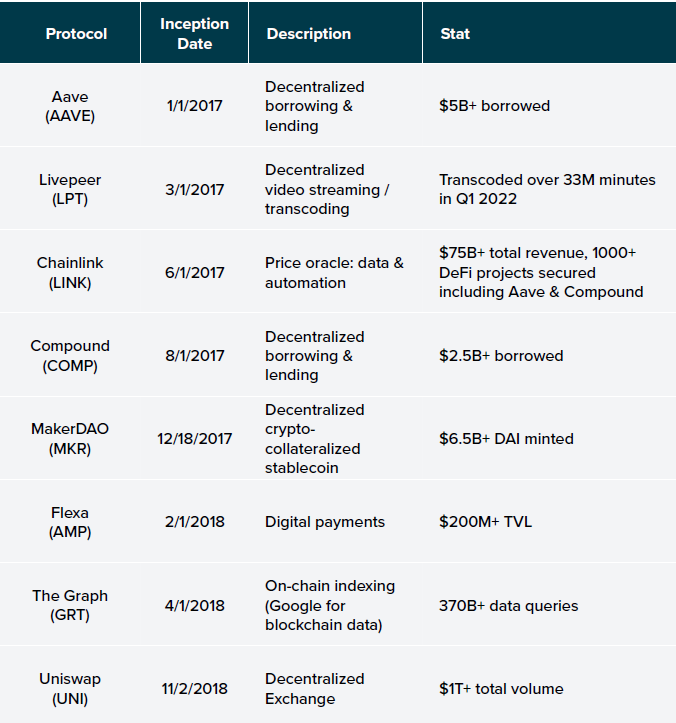Click the '$6.5B+ DAI minted' stat

point(506,439)
